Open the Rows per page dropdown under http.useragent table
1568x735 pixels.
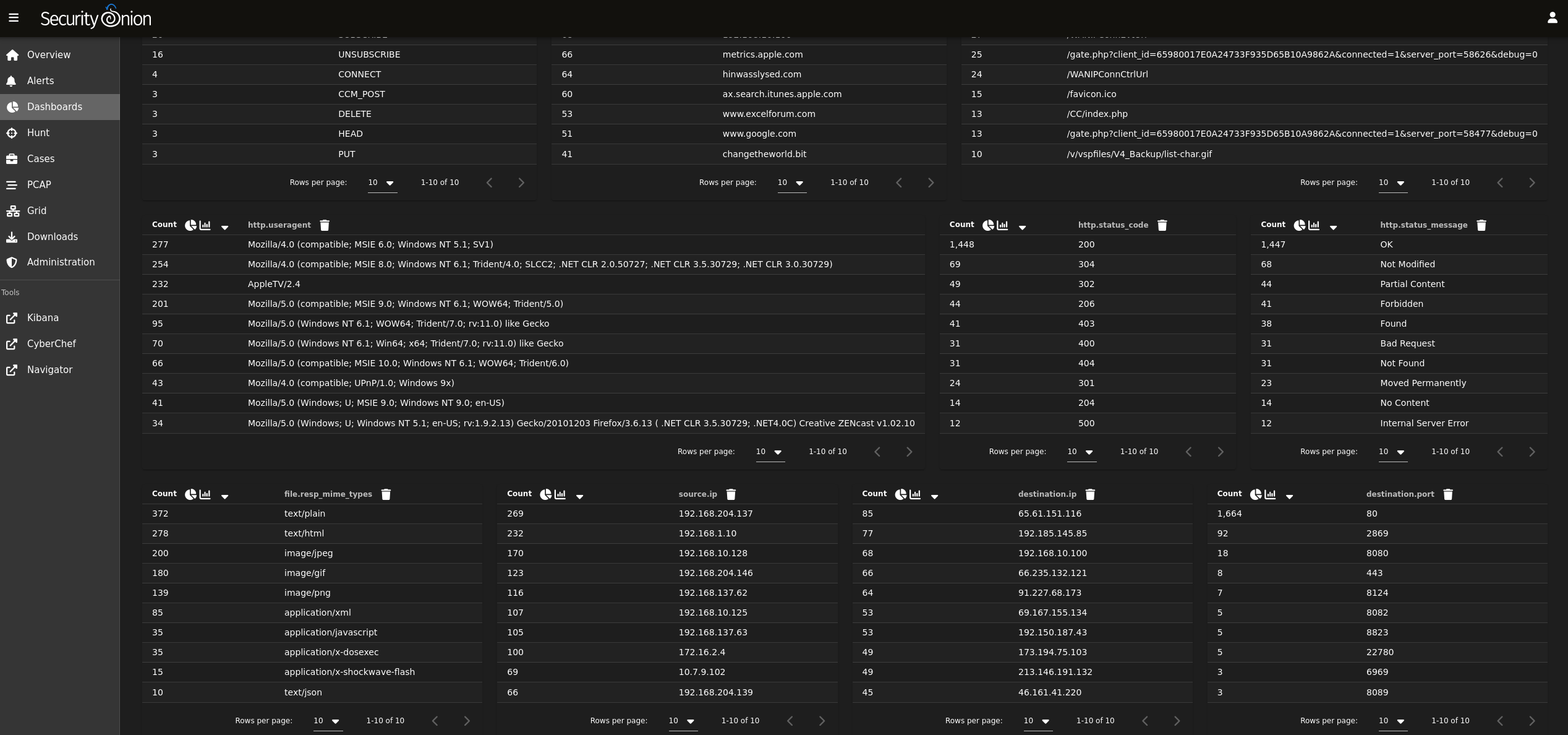click(x=769, y=452)
